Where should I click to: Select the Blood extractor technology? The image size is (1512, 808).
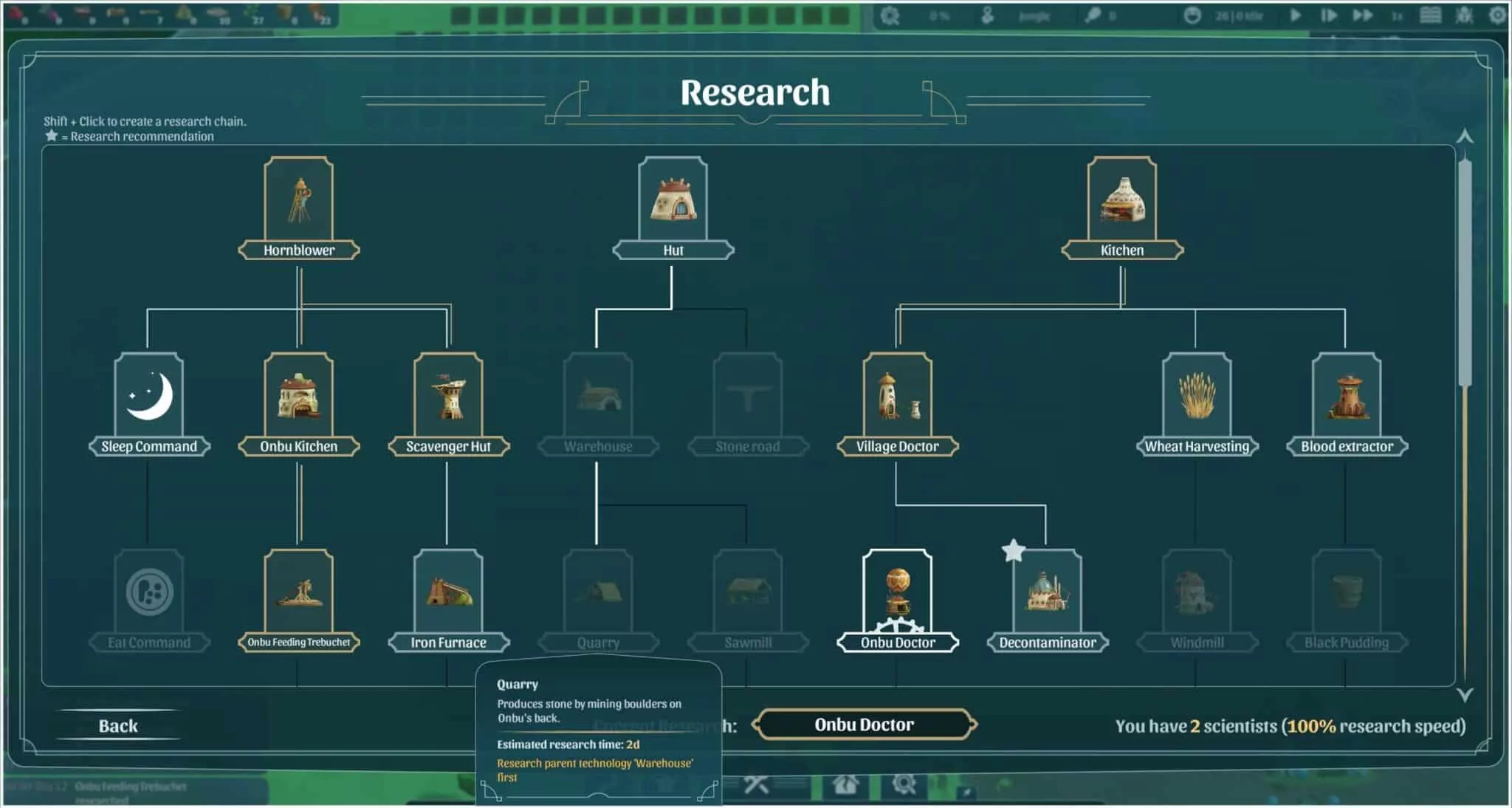1347,405
